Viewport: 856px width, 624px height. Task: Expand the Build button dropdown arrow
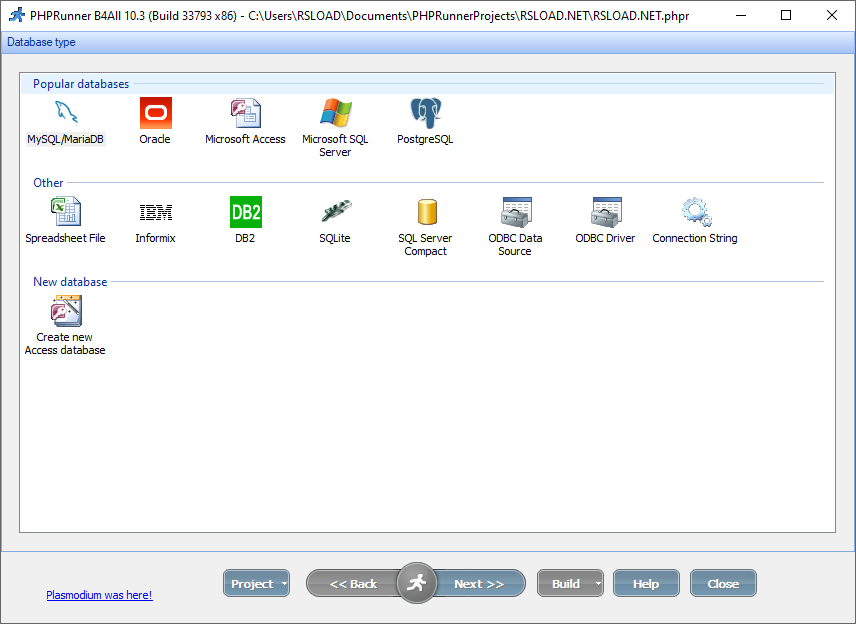598,584
